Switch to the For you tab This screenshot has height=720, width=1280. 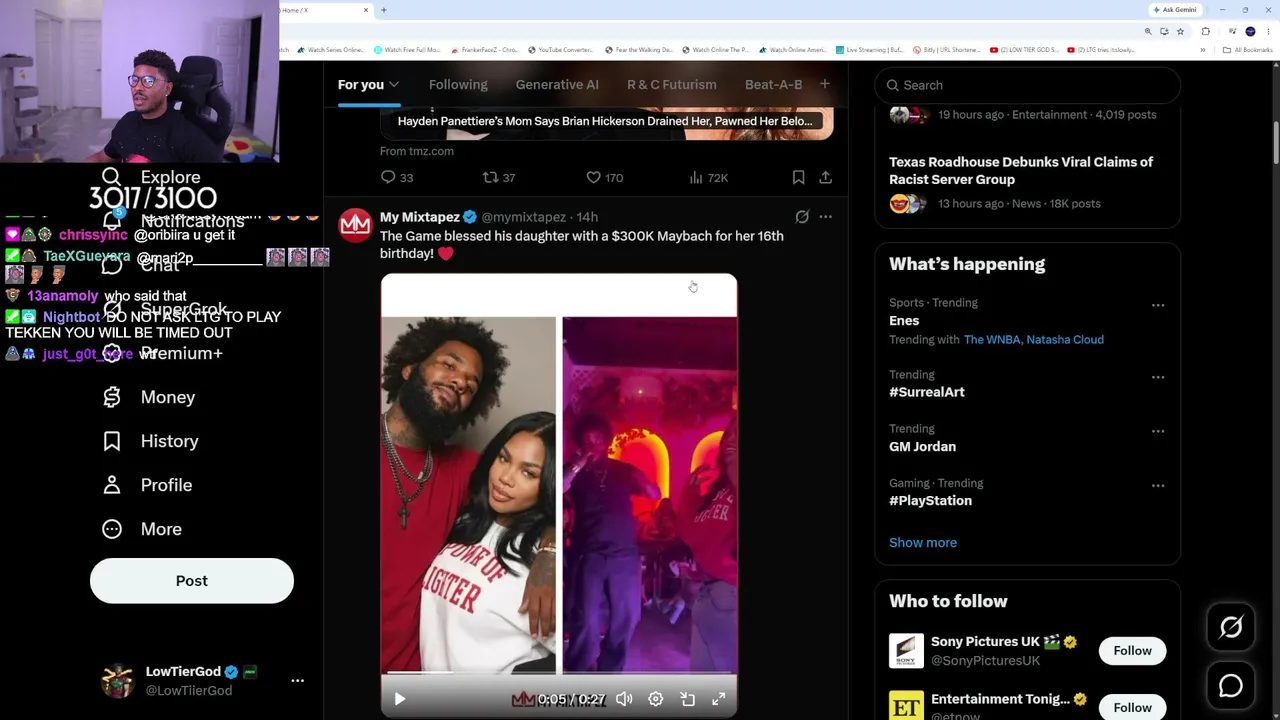coord(360,85)
